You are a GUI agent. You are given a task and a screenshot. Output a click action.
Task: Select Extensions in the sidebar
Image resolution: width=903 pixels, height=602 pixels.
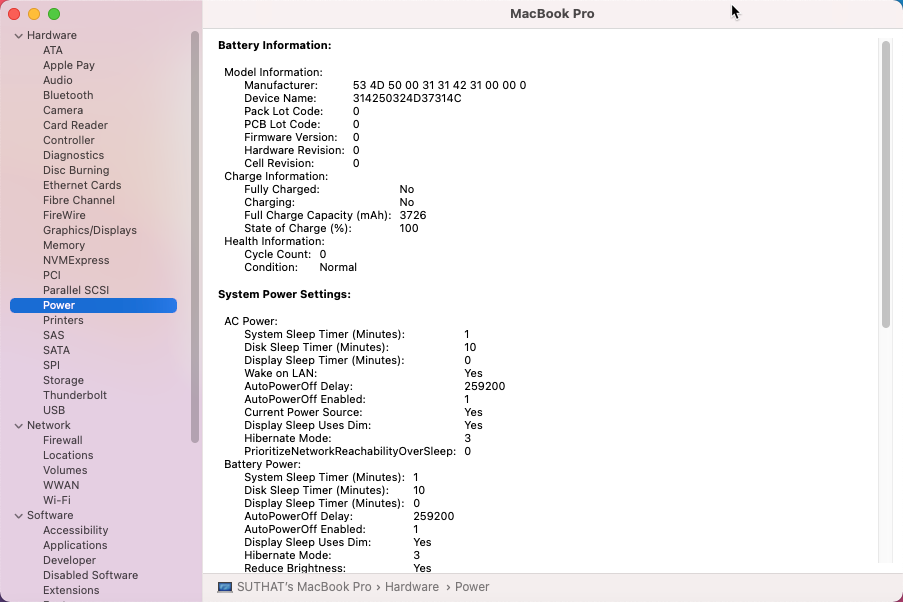(71, 589)
